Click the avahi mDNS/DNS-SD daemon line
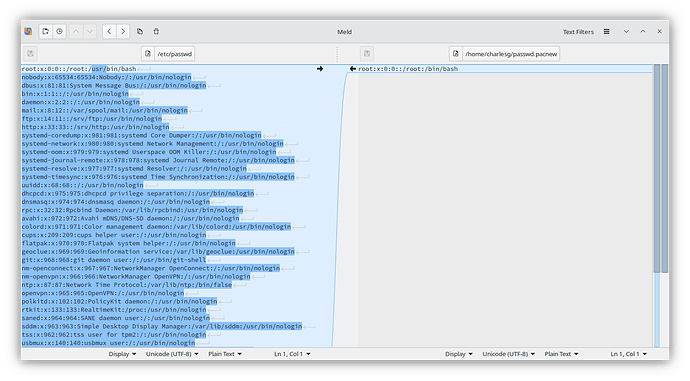 click(131, 219)
